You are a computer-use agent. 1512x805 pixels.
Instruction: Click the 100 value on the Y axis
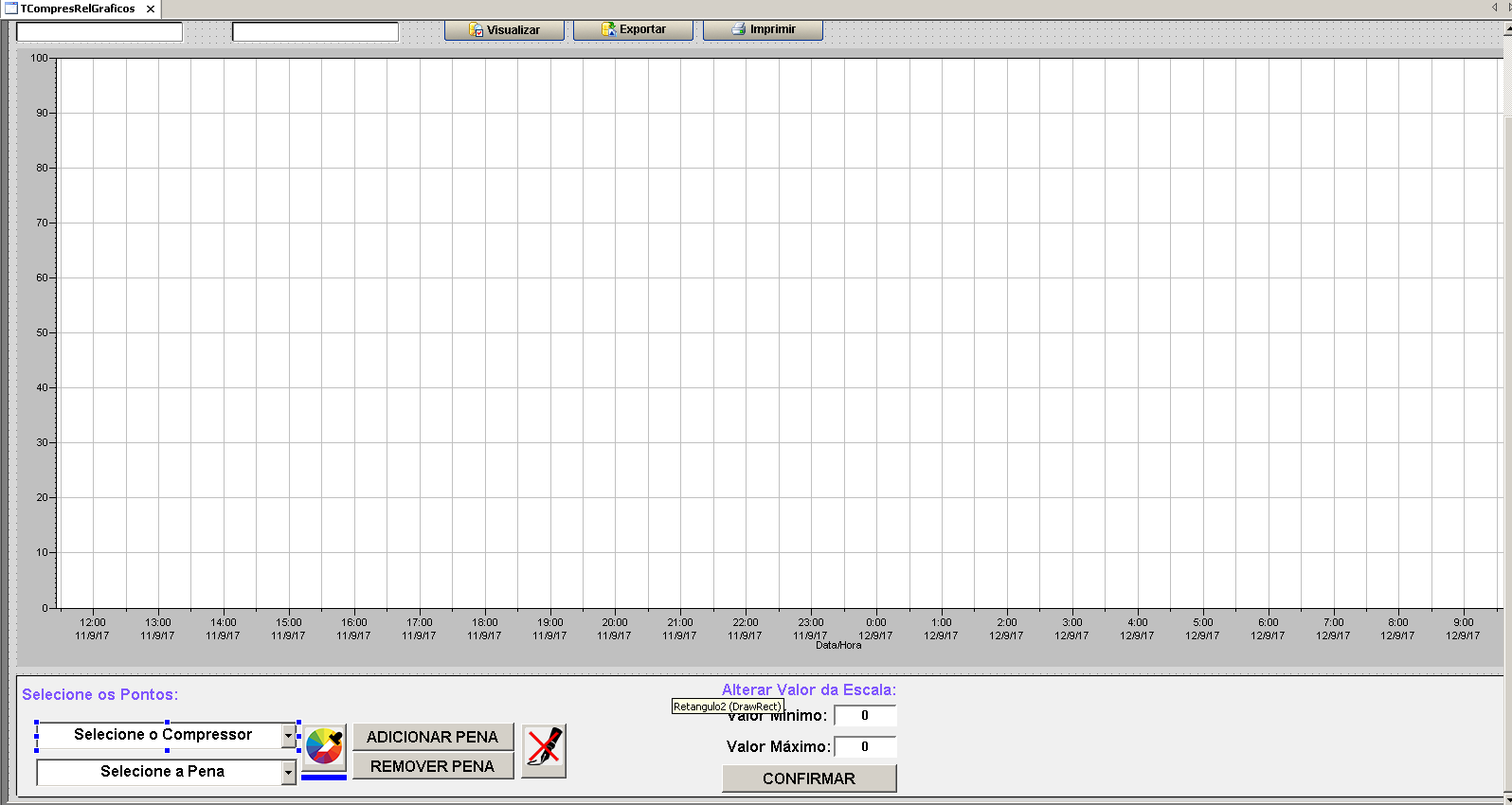39,58
